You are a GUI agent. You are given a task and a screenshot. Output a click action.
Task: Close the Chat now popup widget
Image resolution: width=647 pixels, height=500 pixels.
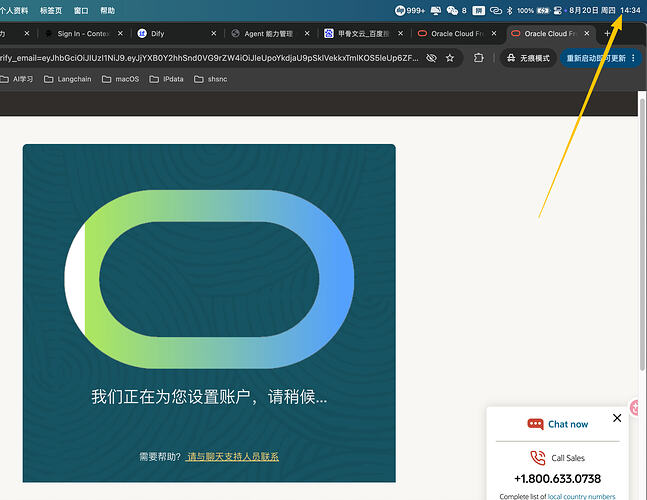[617, 418]
